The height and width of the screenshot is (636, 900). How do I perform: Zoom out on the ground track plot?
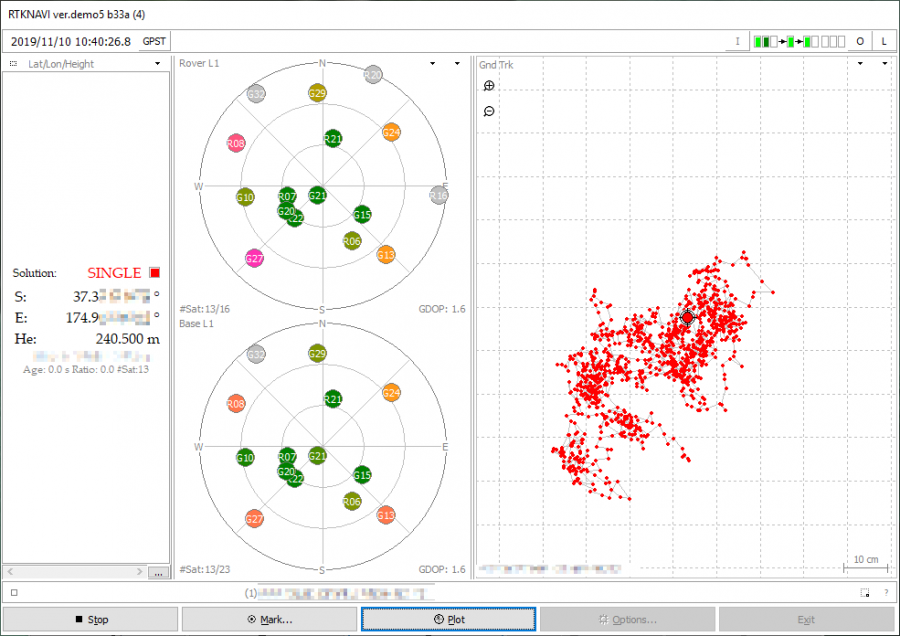pos(489,111)
